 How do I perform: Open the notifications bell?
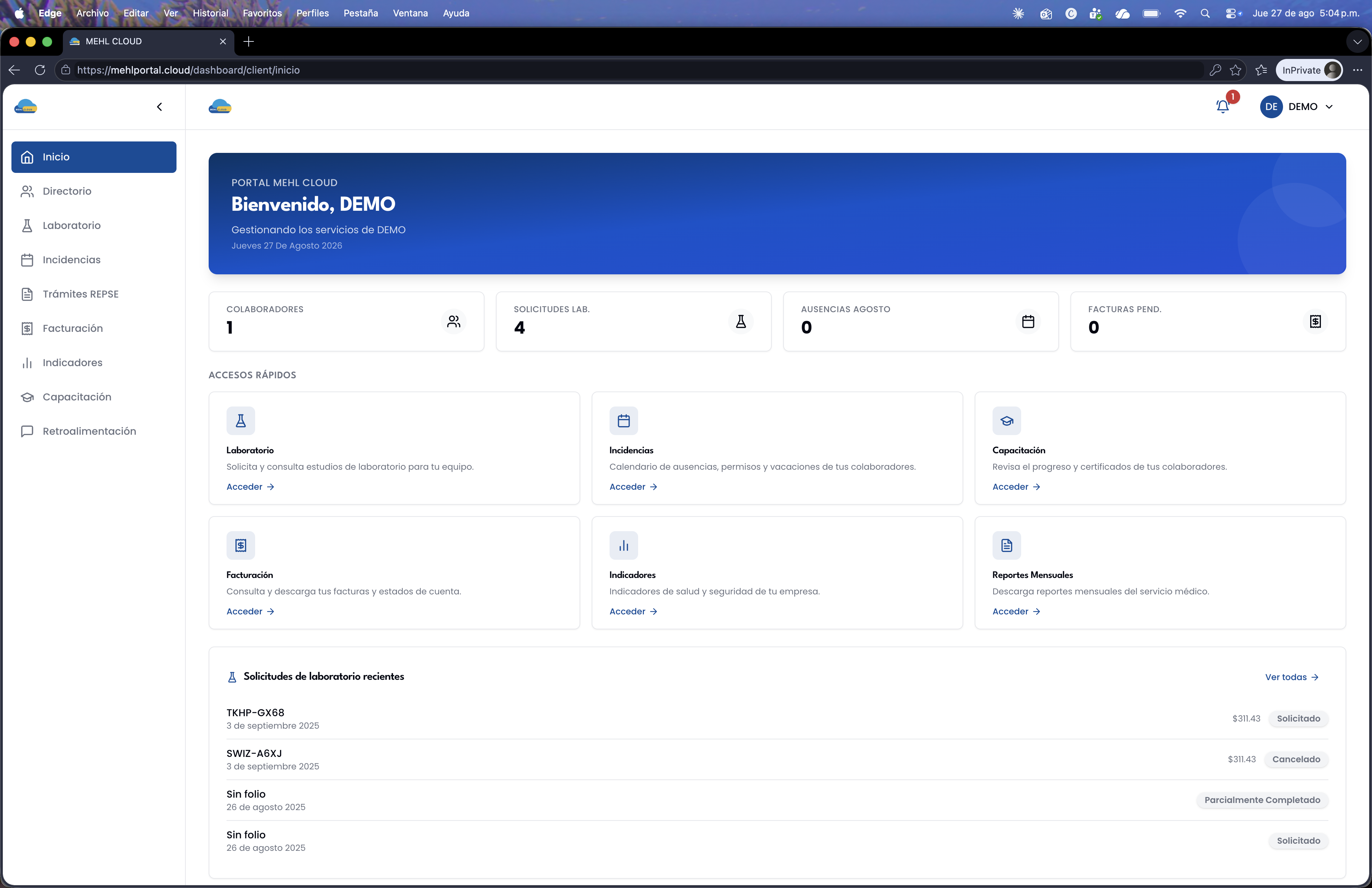[1223, 106]
